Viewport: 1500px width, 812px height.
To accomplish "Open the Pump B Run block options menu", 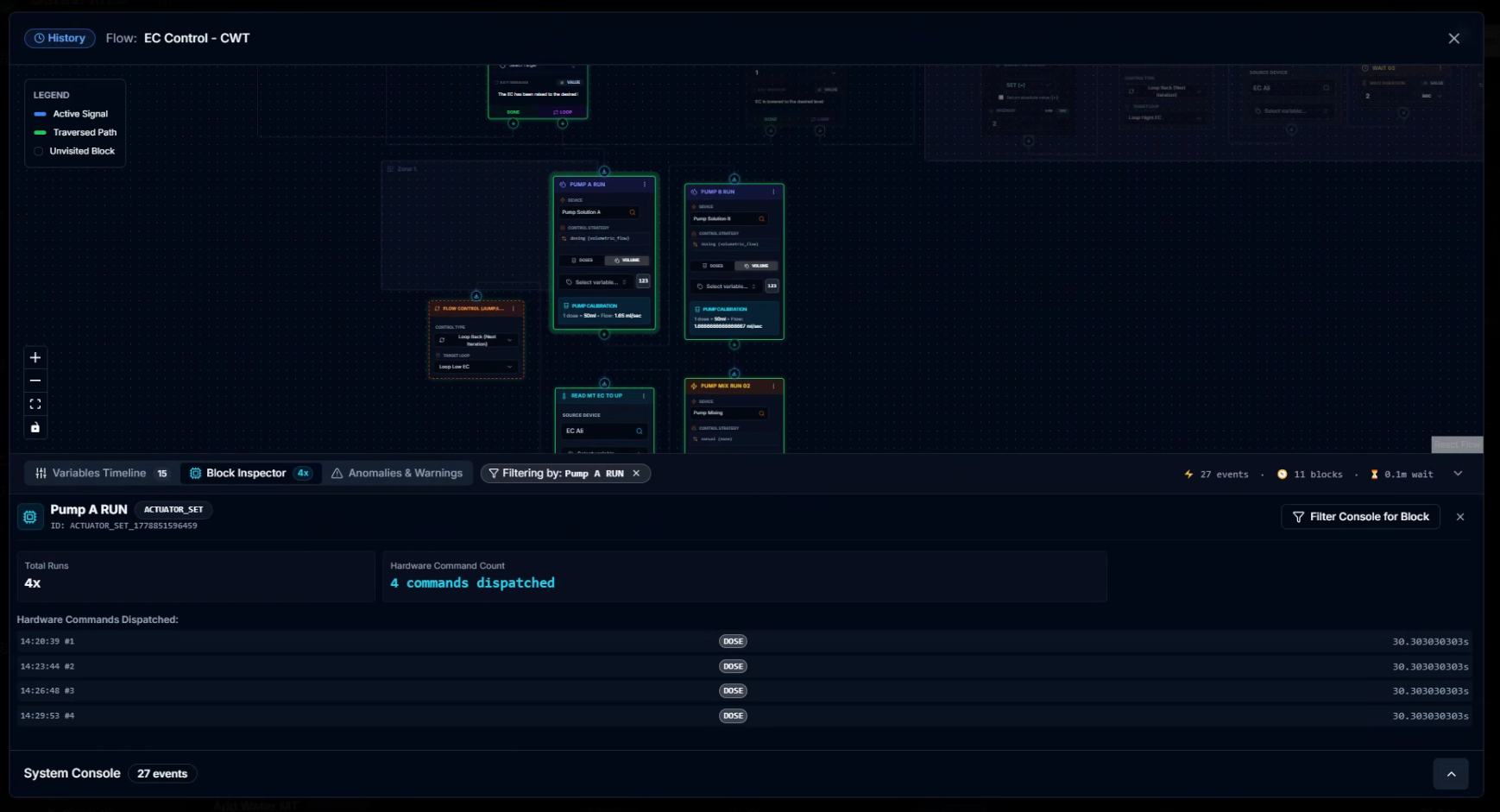I will (773, 192).
